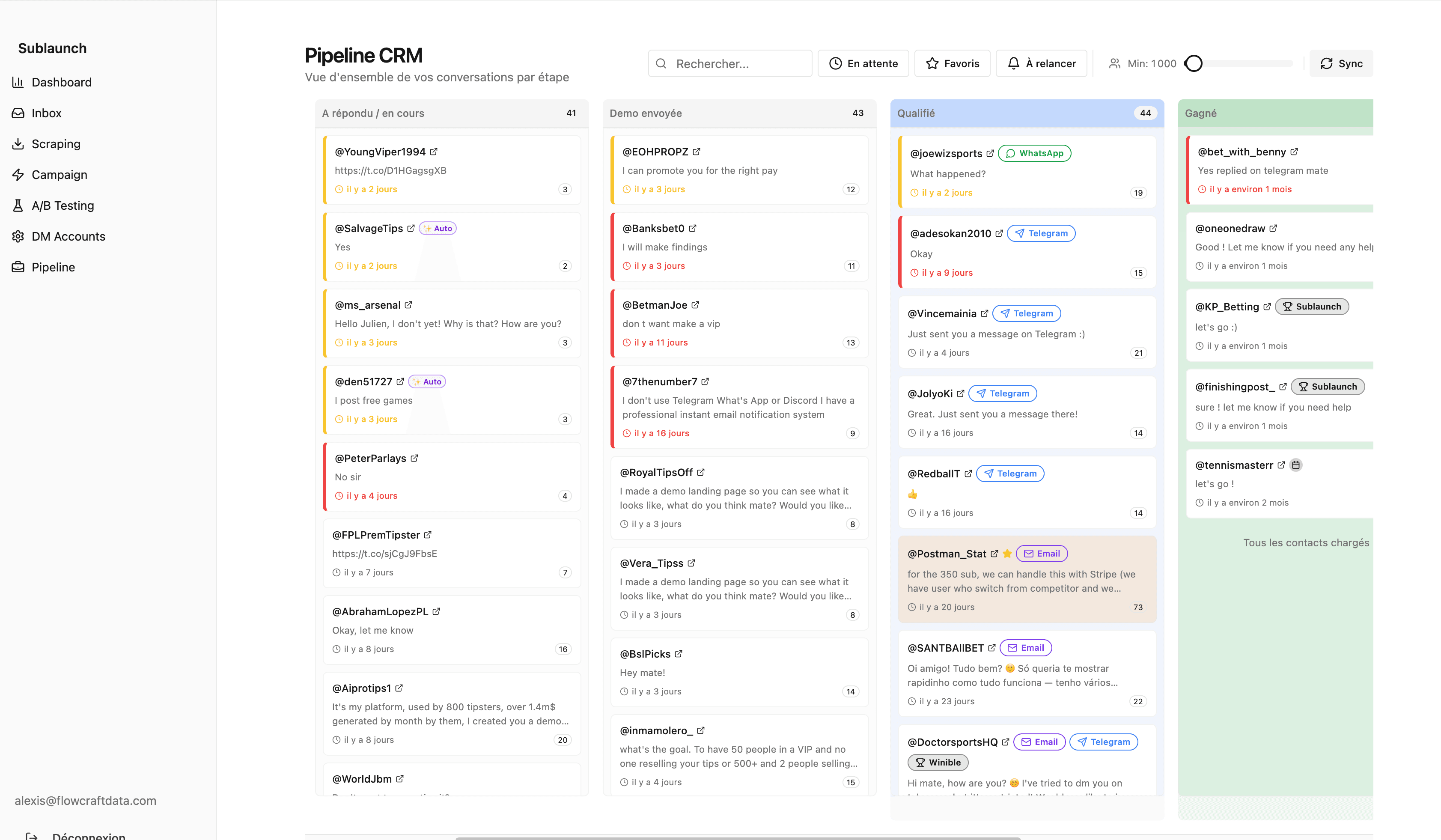
Task: Click the star icon on @Postman_Stat card
Action: [x=1008, y=554]
